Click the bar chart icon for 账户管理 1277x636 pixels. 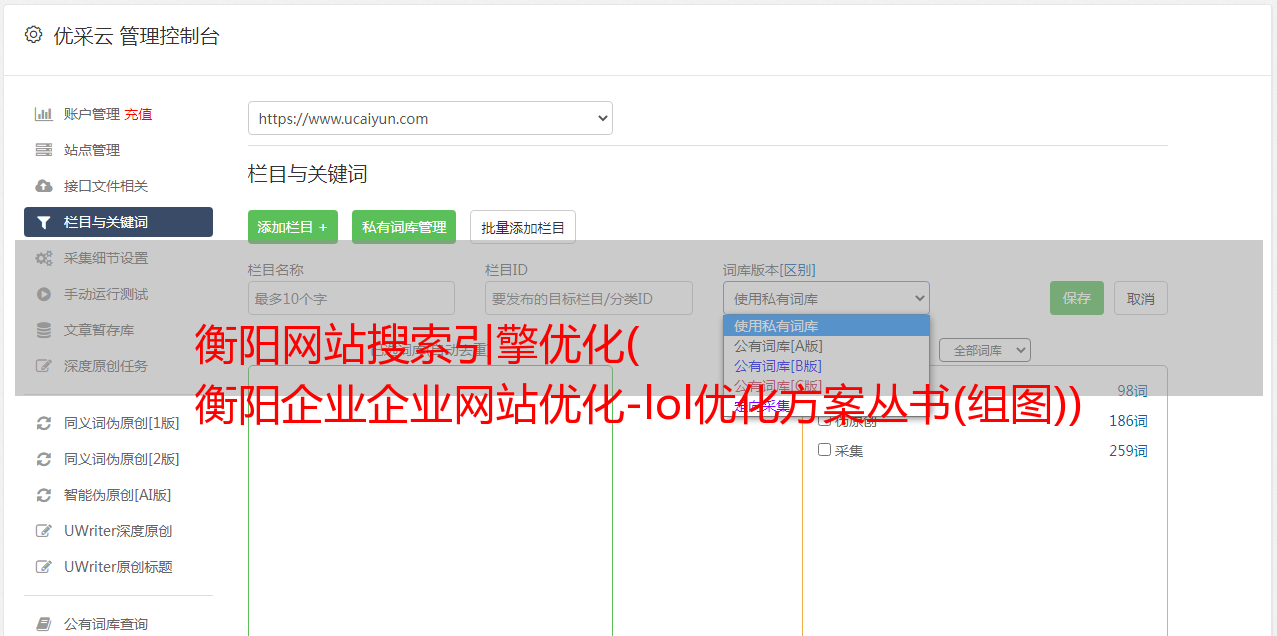(x=44, y=114)
